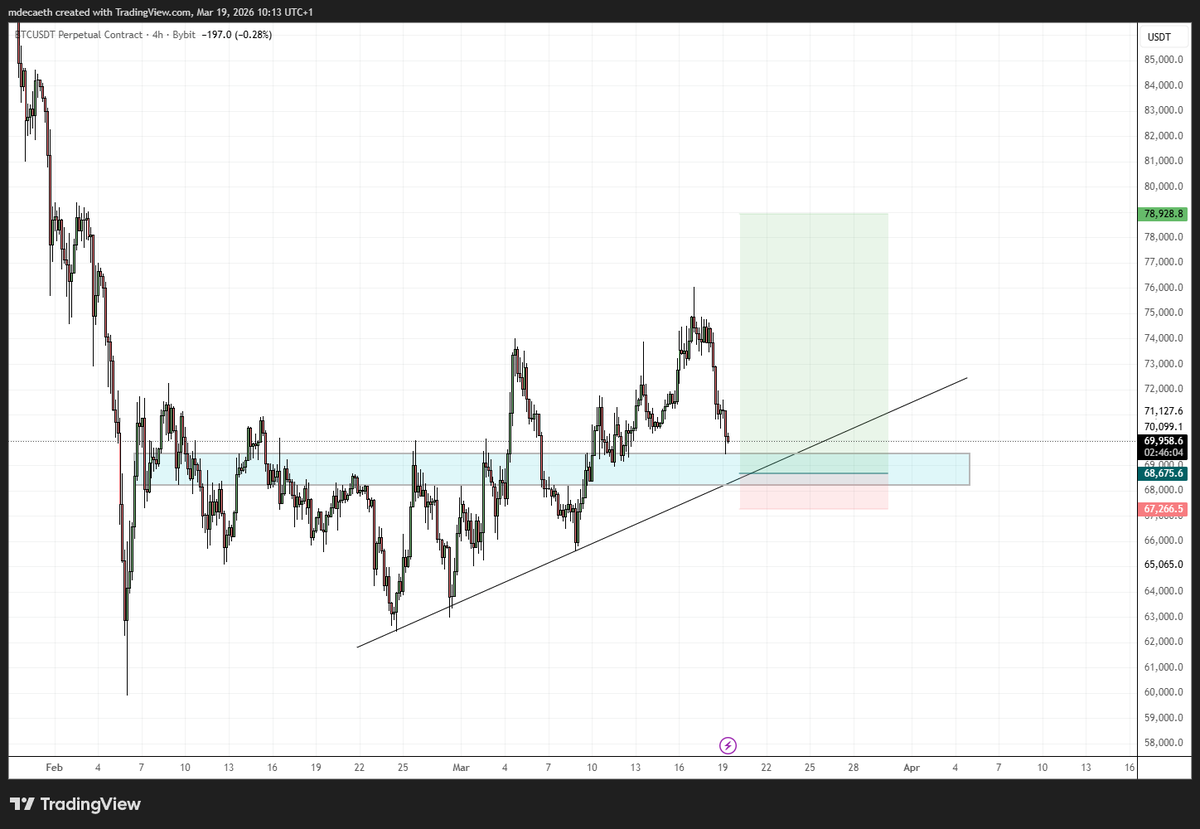Click the 58,000.0 price axis label
Image resolution: width=1200 pixels, height=829 pixels.
pyautogui.click(x=1162, y=743)
